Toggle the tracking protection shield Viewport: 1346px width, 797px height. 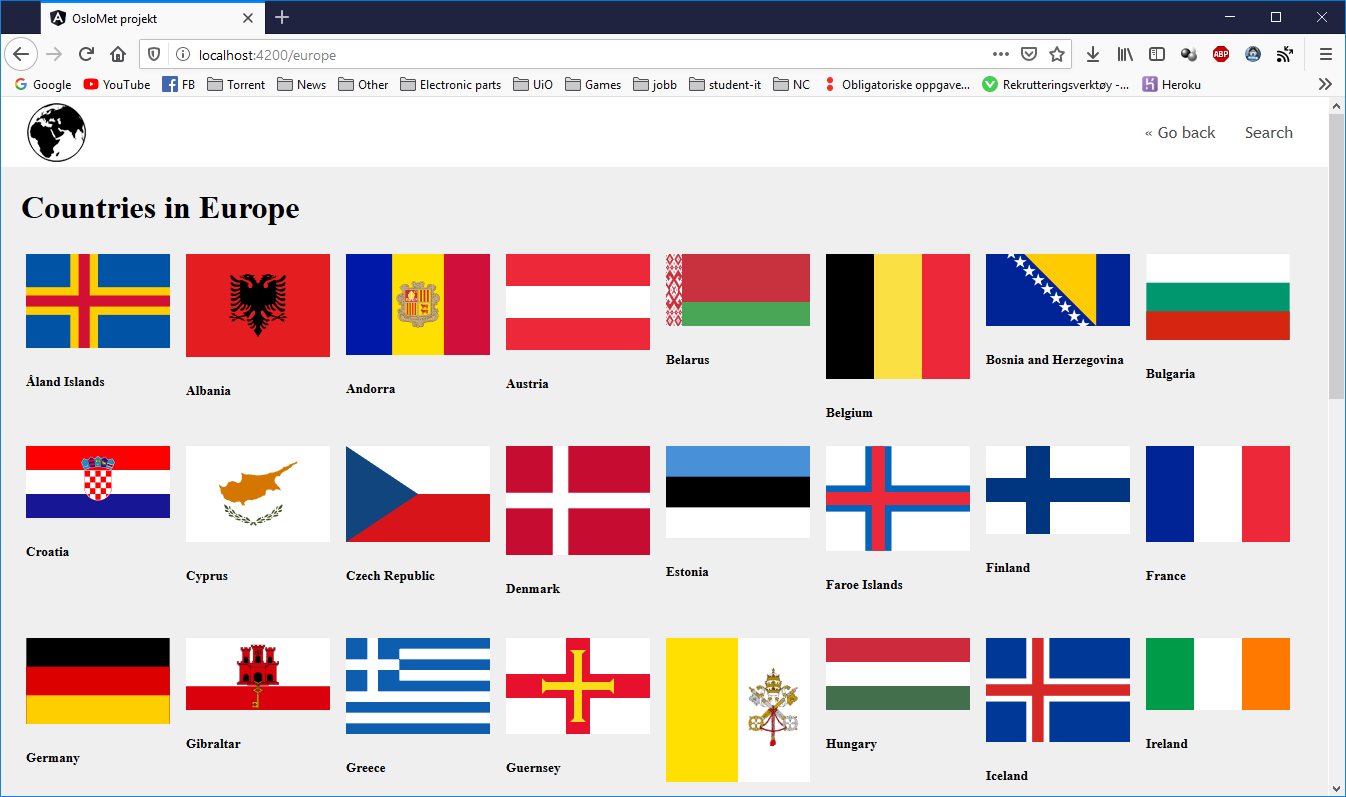coord(153,56)
